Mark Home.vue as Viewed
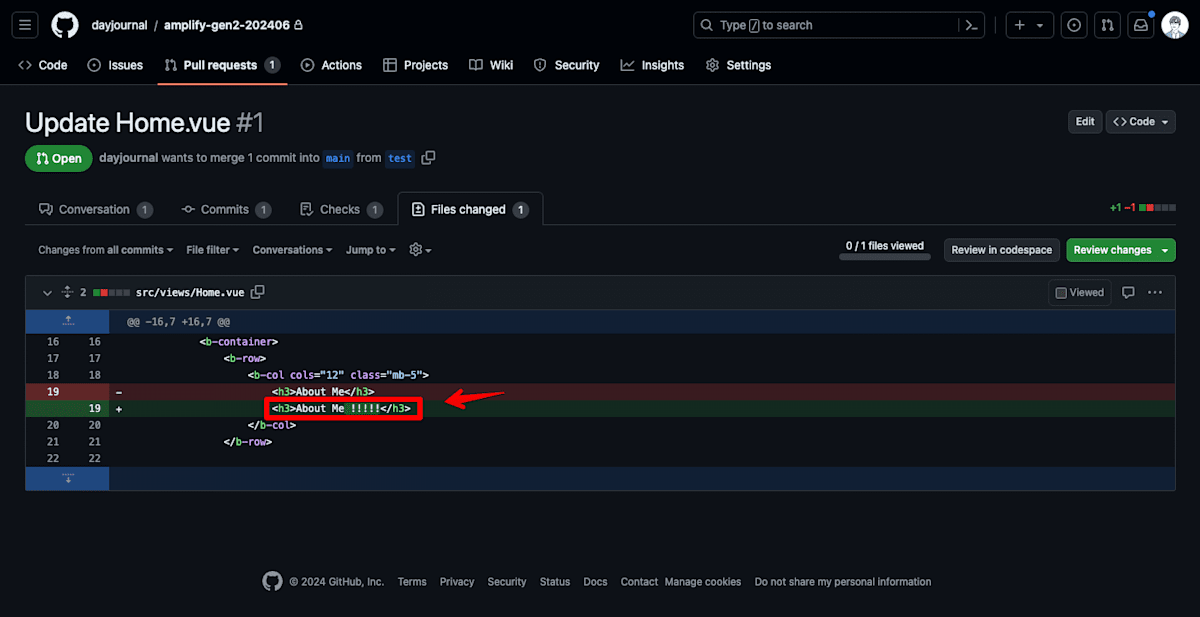This screenshot has height=617, width=1200. [1080, 292]
